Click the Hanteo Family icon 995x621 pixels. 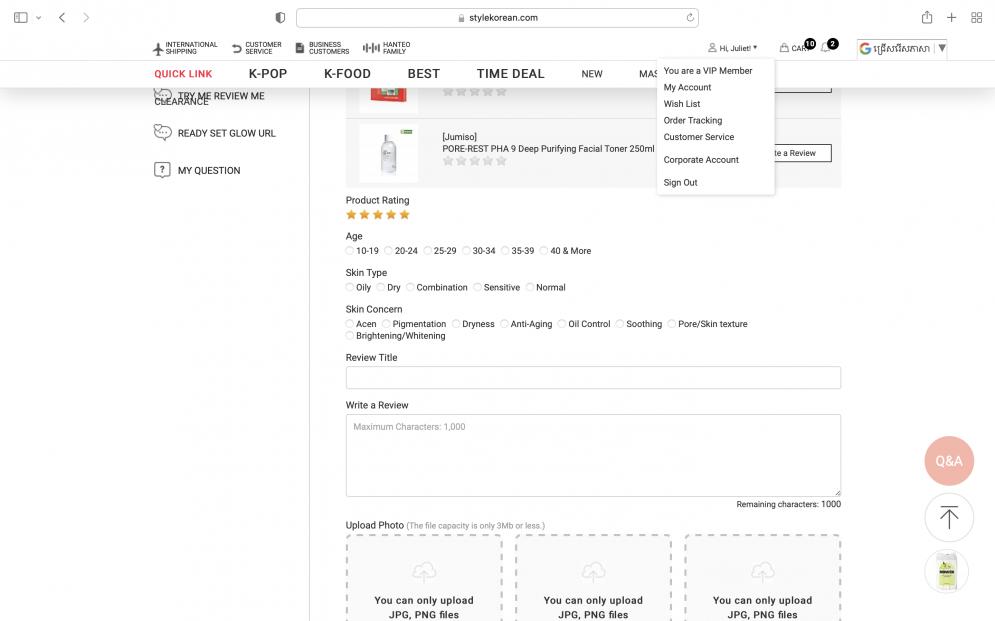point(371,48)
